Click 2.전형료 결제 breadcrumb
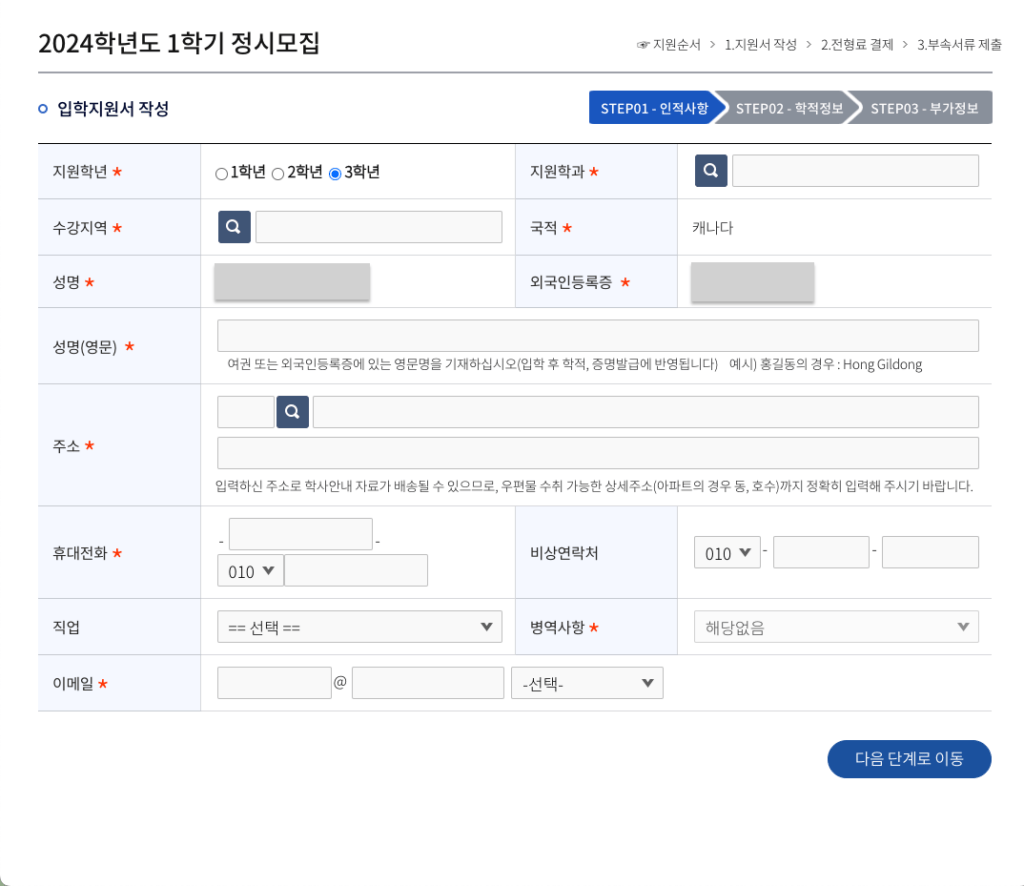This screenshot has height=886, width=1024. pyautogui.click(x=857, y=44)
